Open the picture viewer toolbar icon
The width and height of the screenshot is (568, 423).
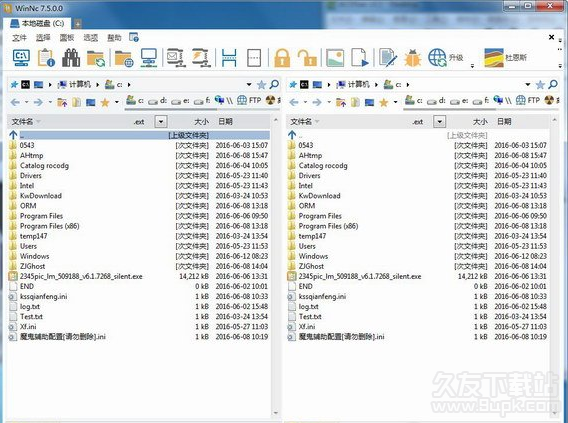click(x=335, y=58)
